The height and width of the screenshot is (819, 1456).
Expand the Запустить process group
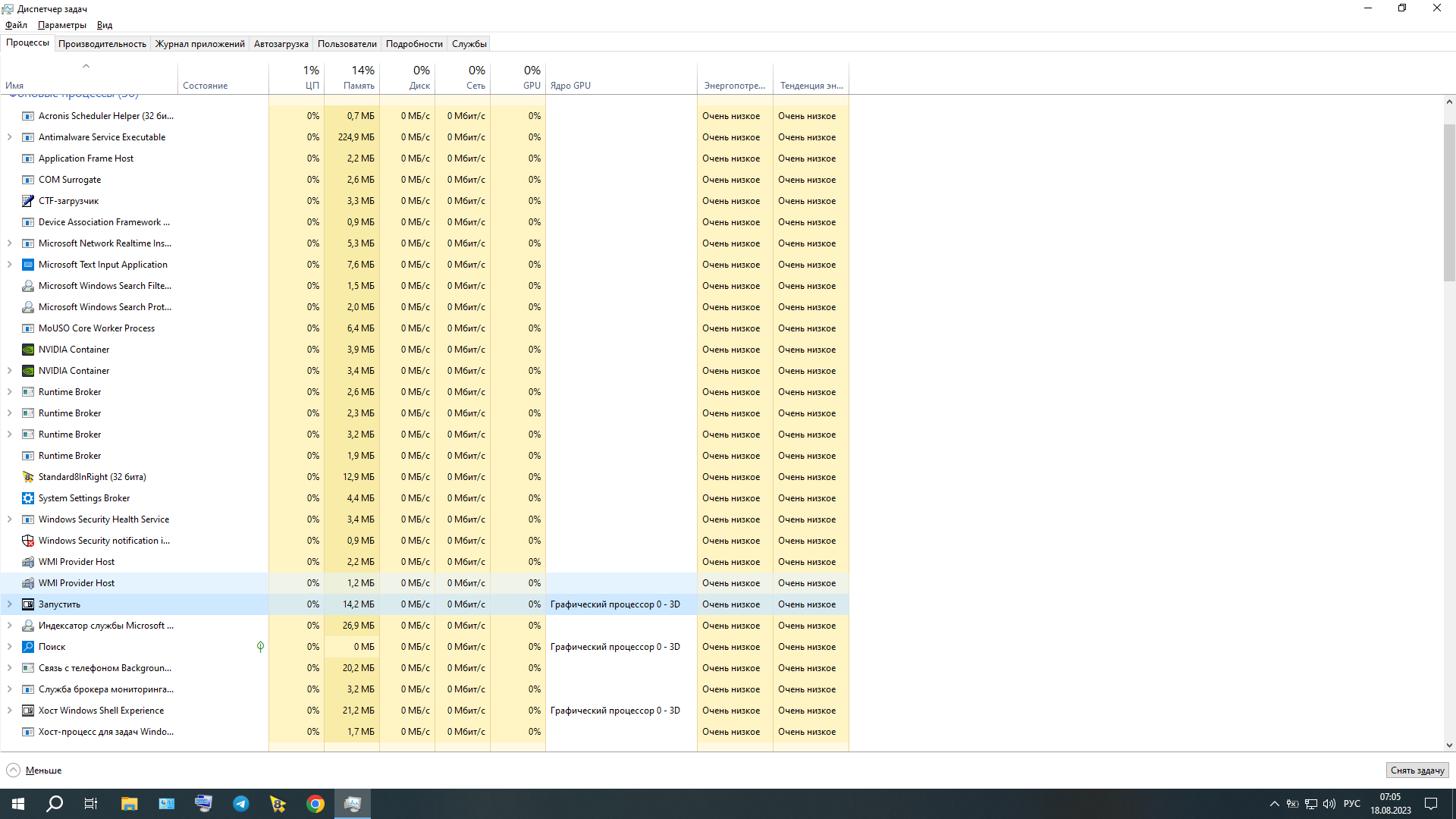[9, 604]
